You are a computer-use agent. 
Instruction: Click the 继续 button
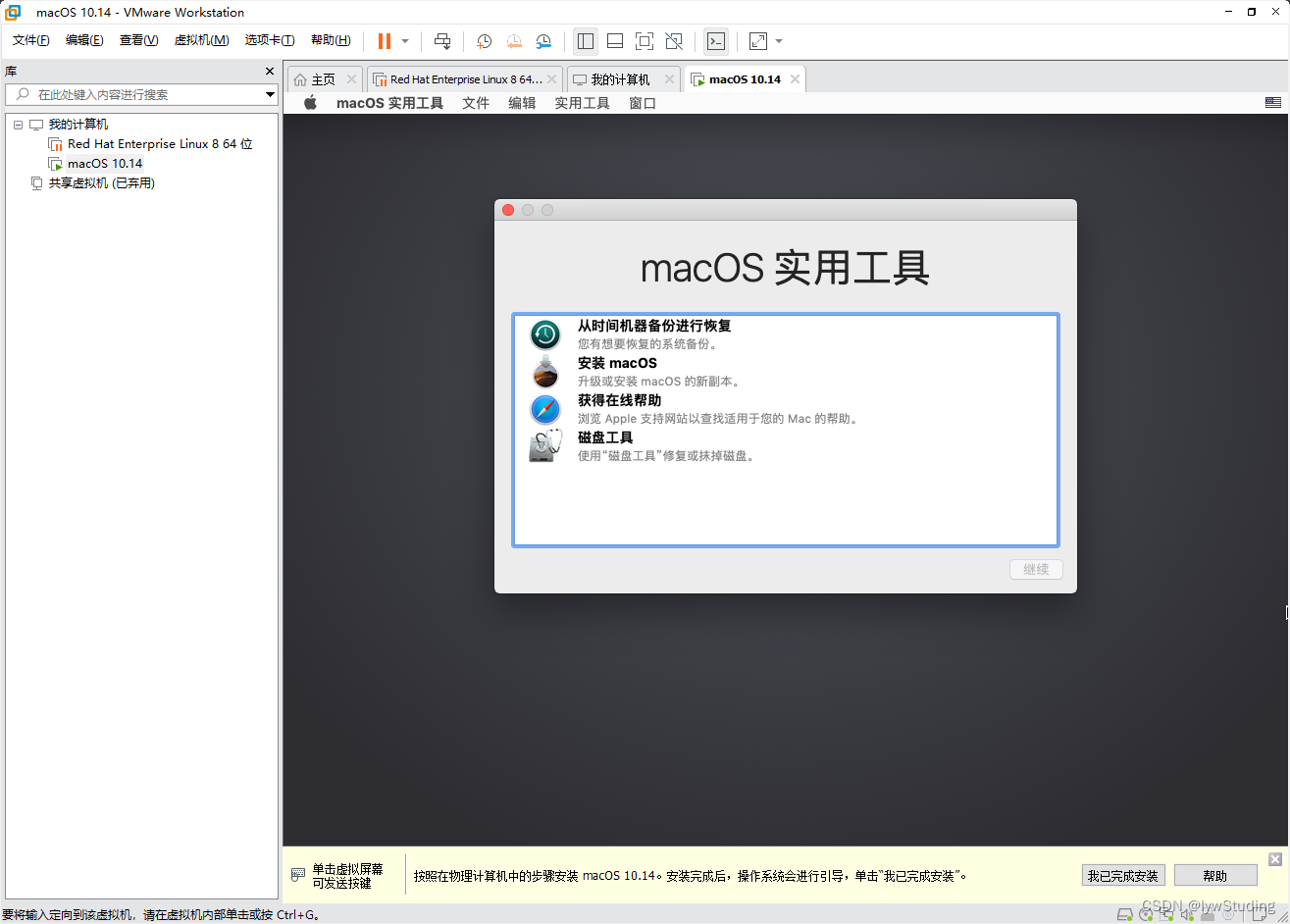click(1036, 569)
